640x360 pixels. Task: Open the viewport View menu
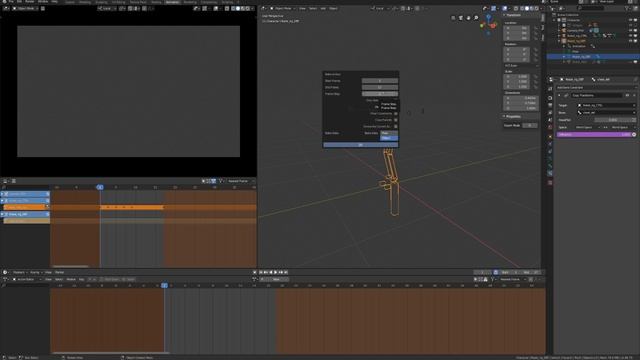click(302, 9)
